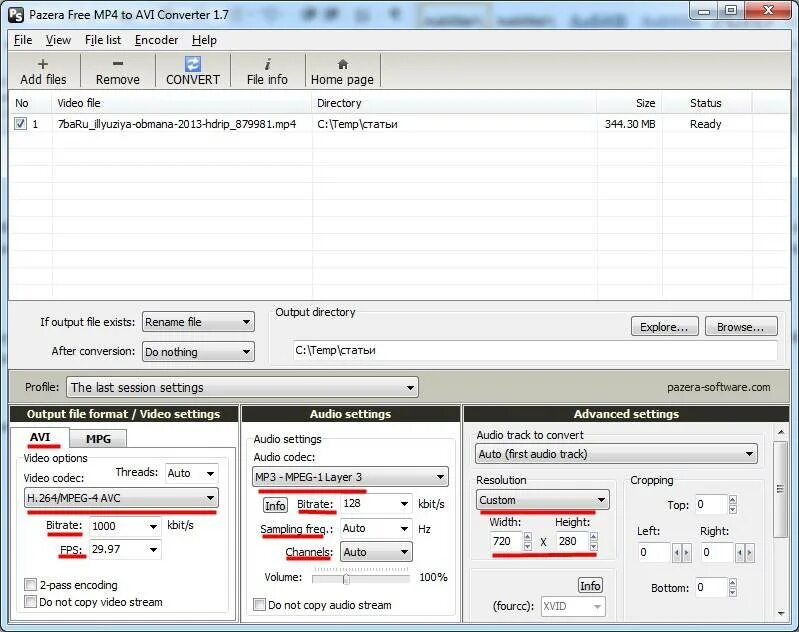Switch to the MPG tab
This screenshot has height=632, width=799.
[98, 439]
